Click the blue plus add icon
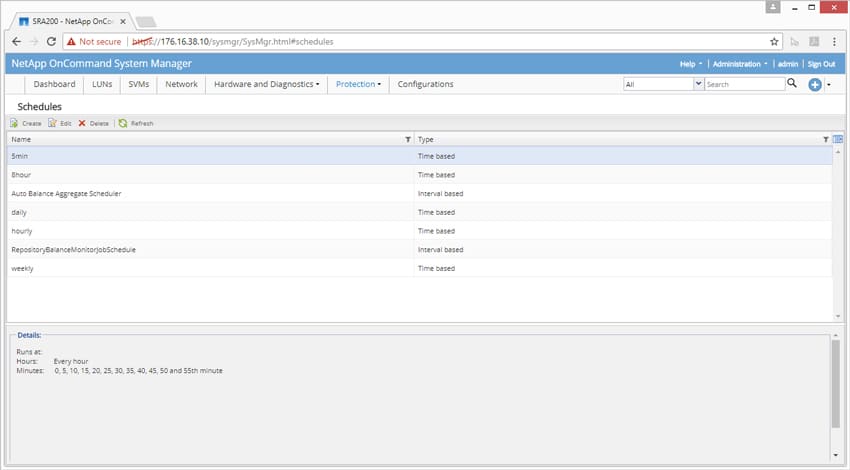Screen dimensions: 850x470 815,85
